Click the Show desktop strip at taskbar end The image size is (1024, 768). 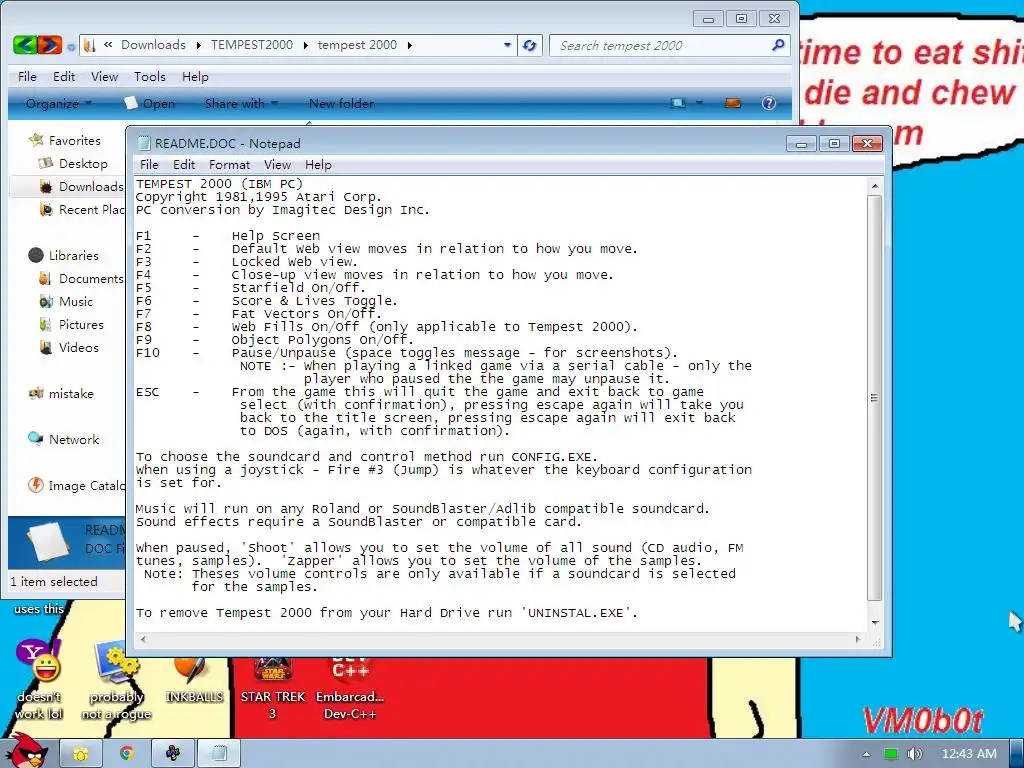tap(1017, 754)
